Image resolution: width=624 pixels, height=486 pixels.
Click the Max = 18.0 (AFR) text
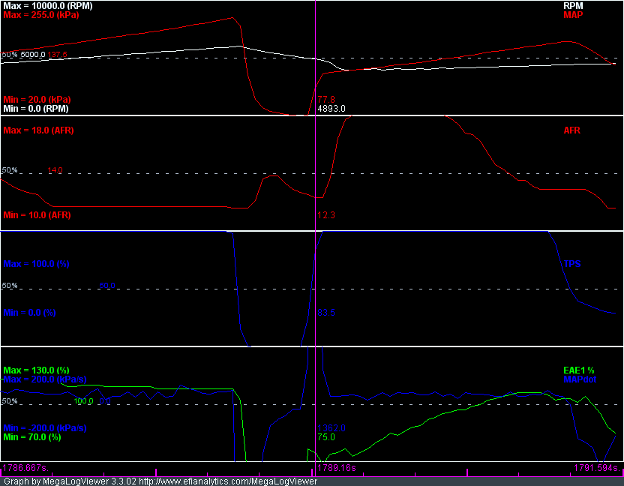tap(39, 130)
